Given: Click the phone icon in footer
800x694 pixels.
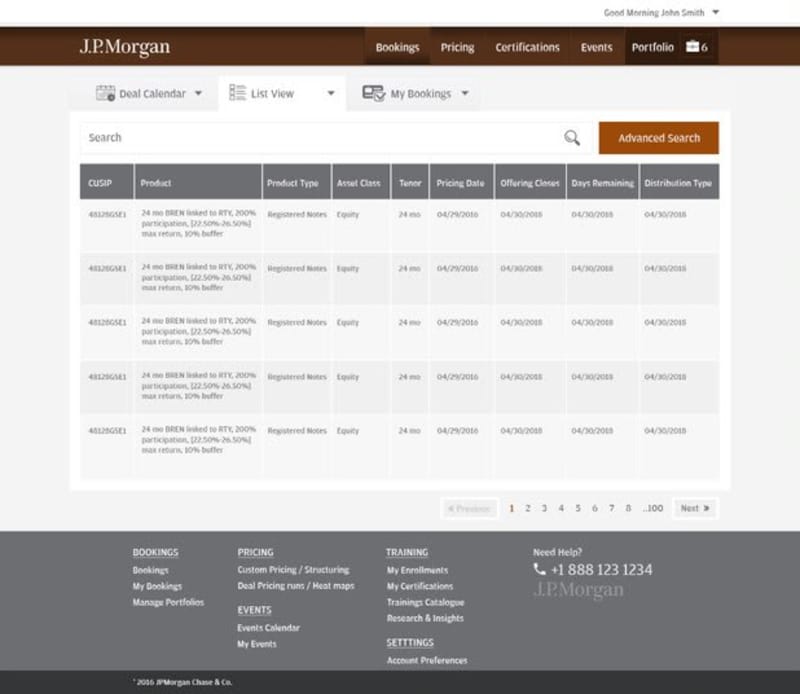Looking at the screenshot, I should [539, 569].
